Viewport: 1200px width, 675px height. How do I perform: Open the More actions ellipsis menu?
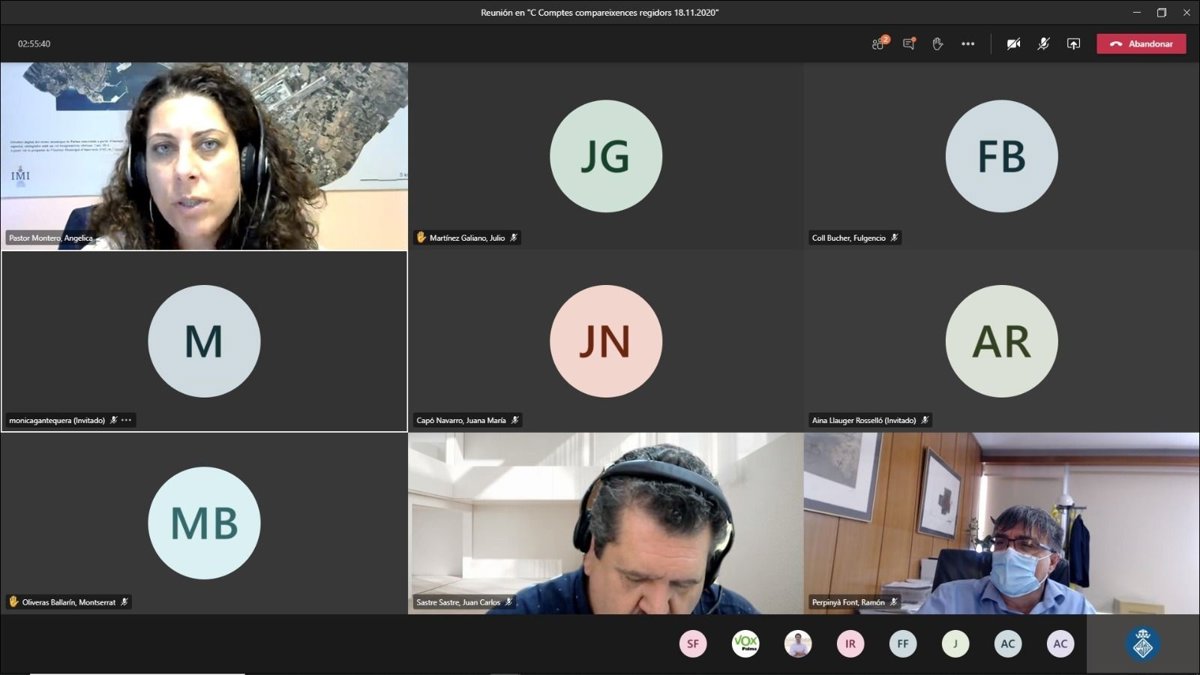967,44
